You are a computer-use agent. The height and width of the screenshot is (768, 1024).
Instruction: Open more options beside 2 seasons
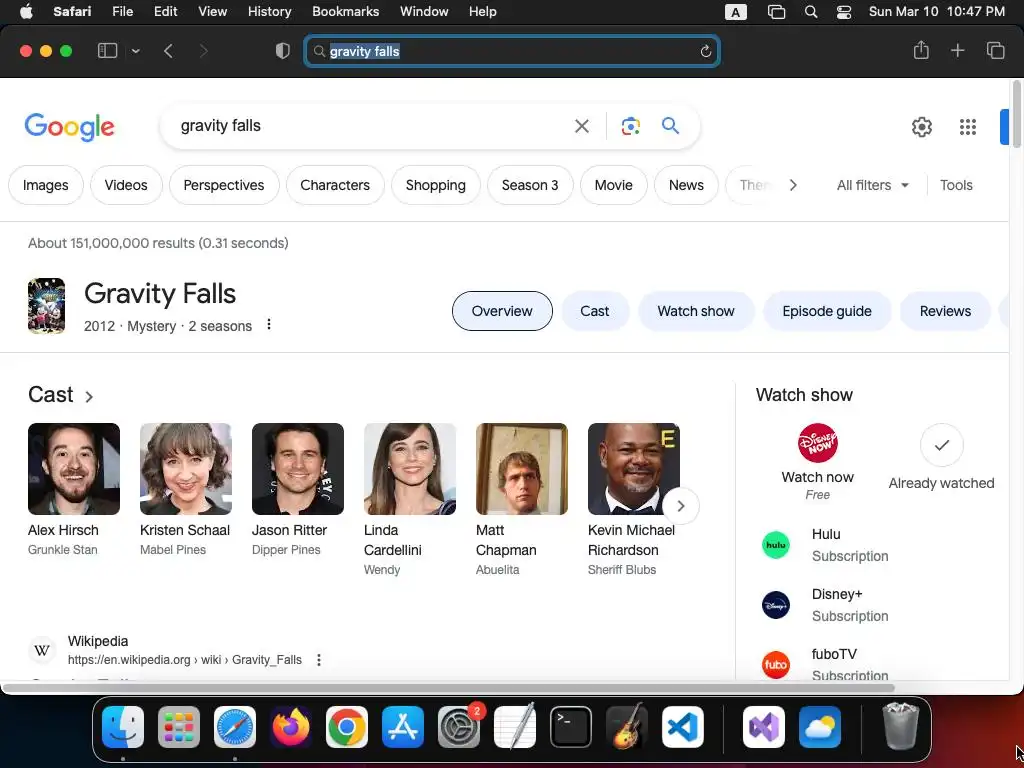click(x=268, y=325)
